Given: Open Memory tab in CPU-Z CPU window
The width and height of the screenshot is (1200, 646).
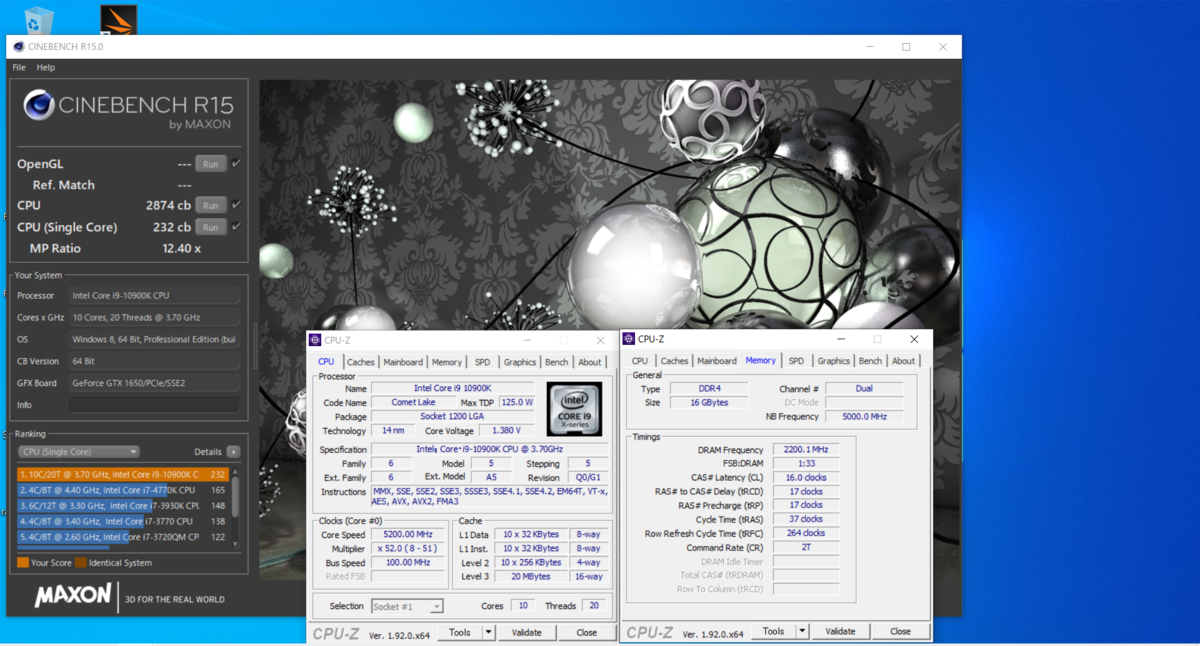Looking at the screenshot, I should point(447,362).
